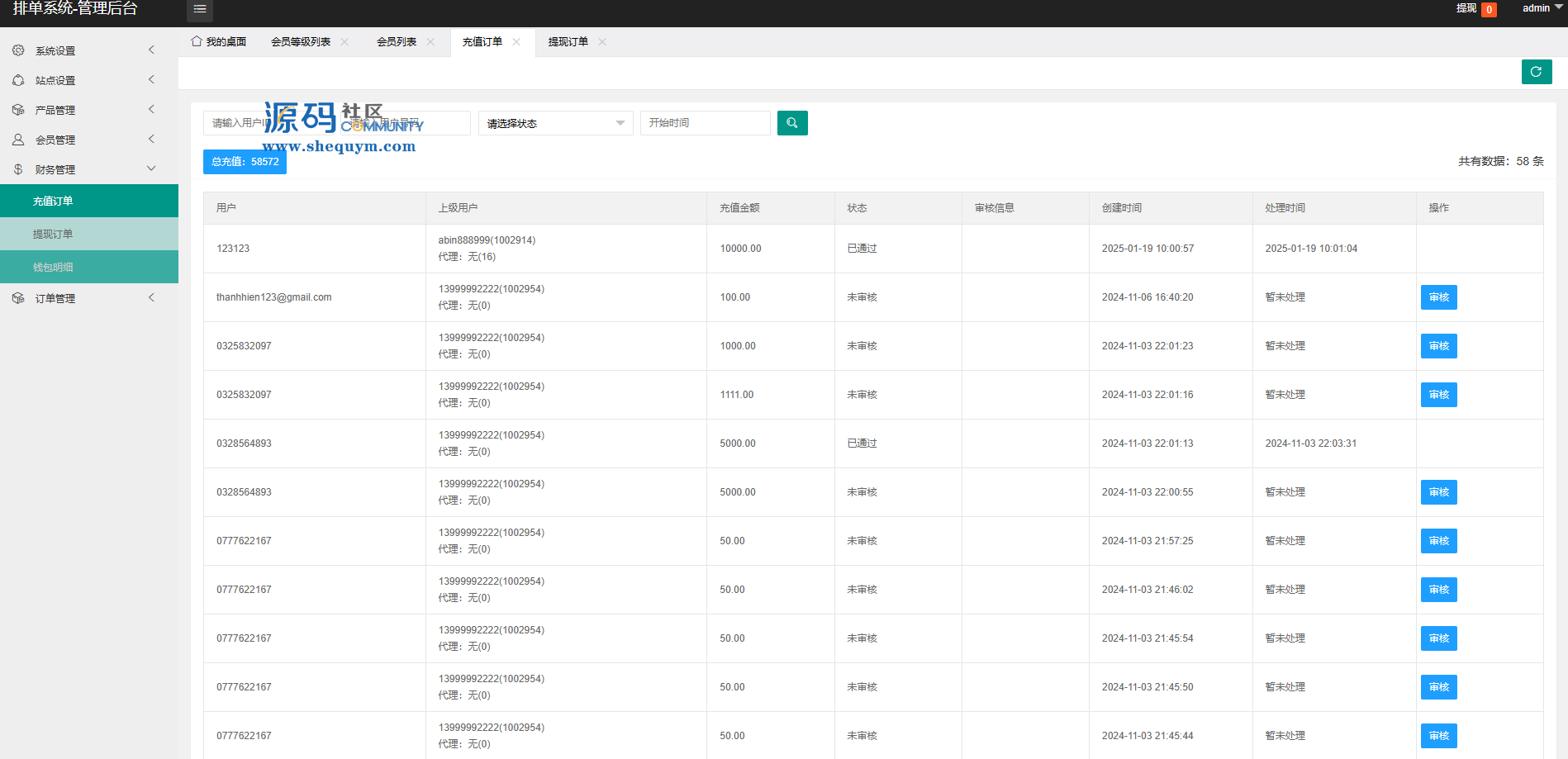Click the green search magnifier button

(x=792, y=123)
